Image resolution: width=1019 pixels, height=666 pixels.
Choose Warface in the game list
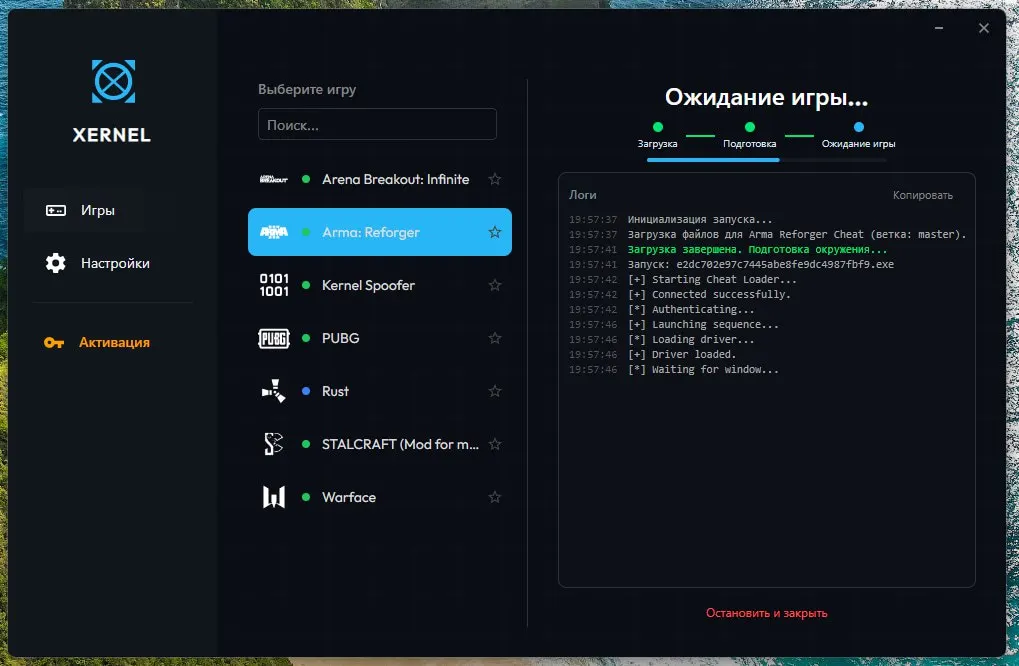380,497
